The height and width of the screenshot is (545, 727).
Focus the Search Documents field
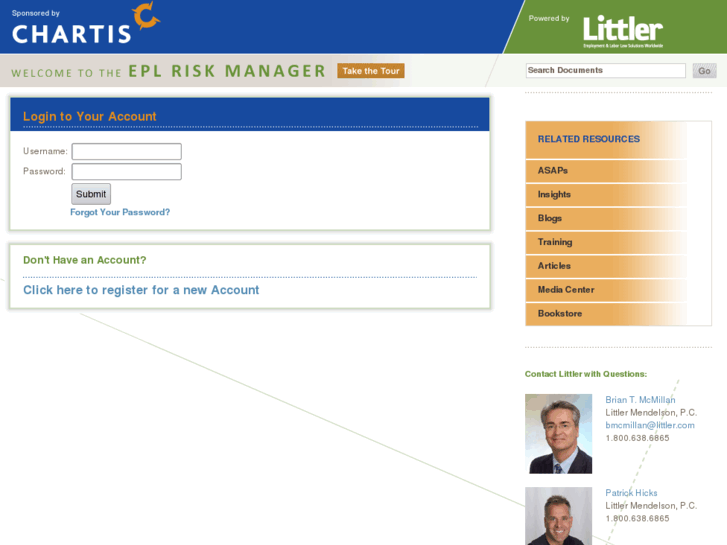(x=606, y=71)
